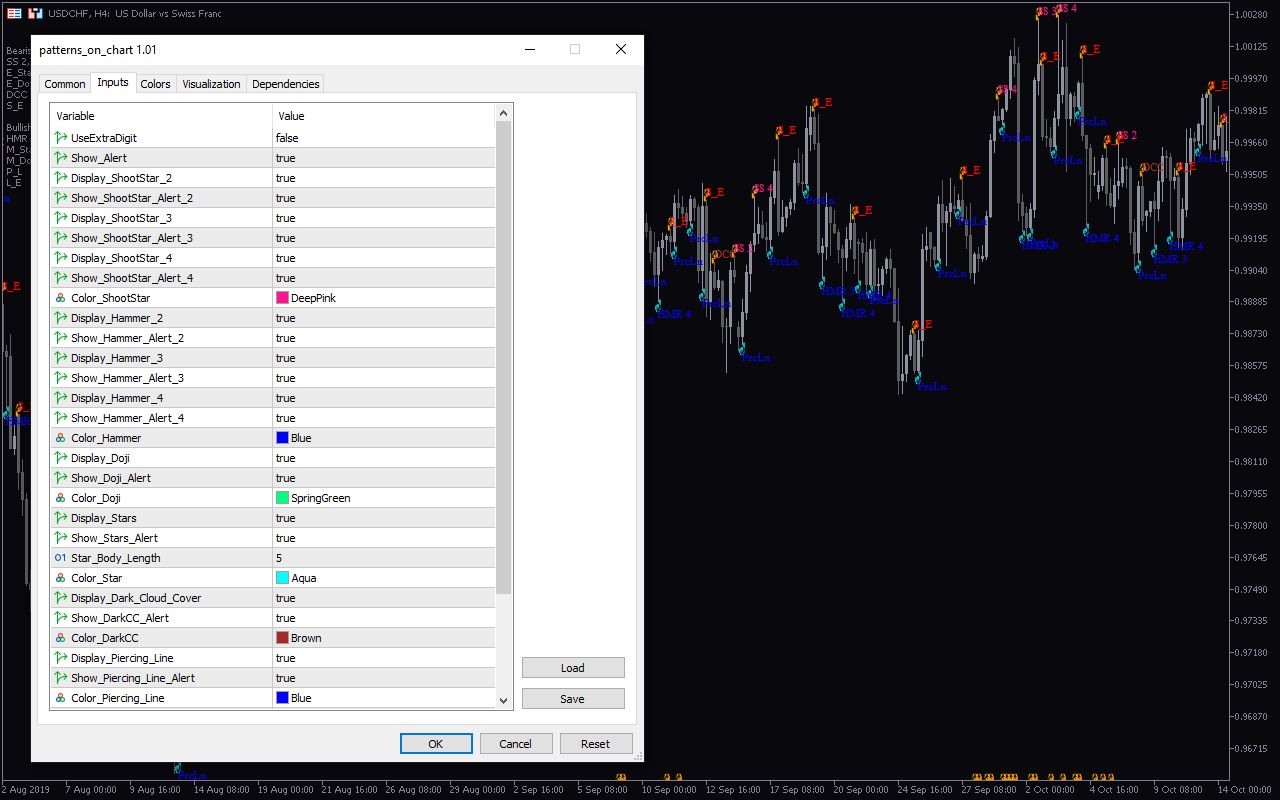Toggle Display_Doji value
1280x800 pixels.
click(x=384, y=458)
